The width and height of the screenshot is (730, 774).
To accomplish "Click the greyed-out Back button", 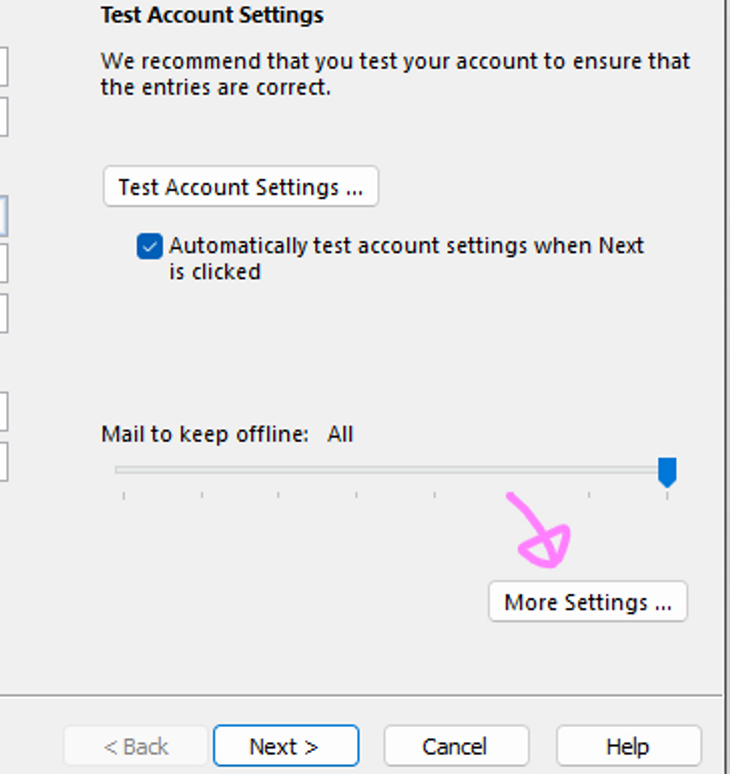I will coord(137,746).
